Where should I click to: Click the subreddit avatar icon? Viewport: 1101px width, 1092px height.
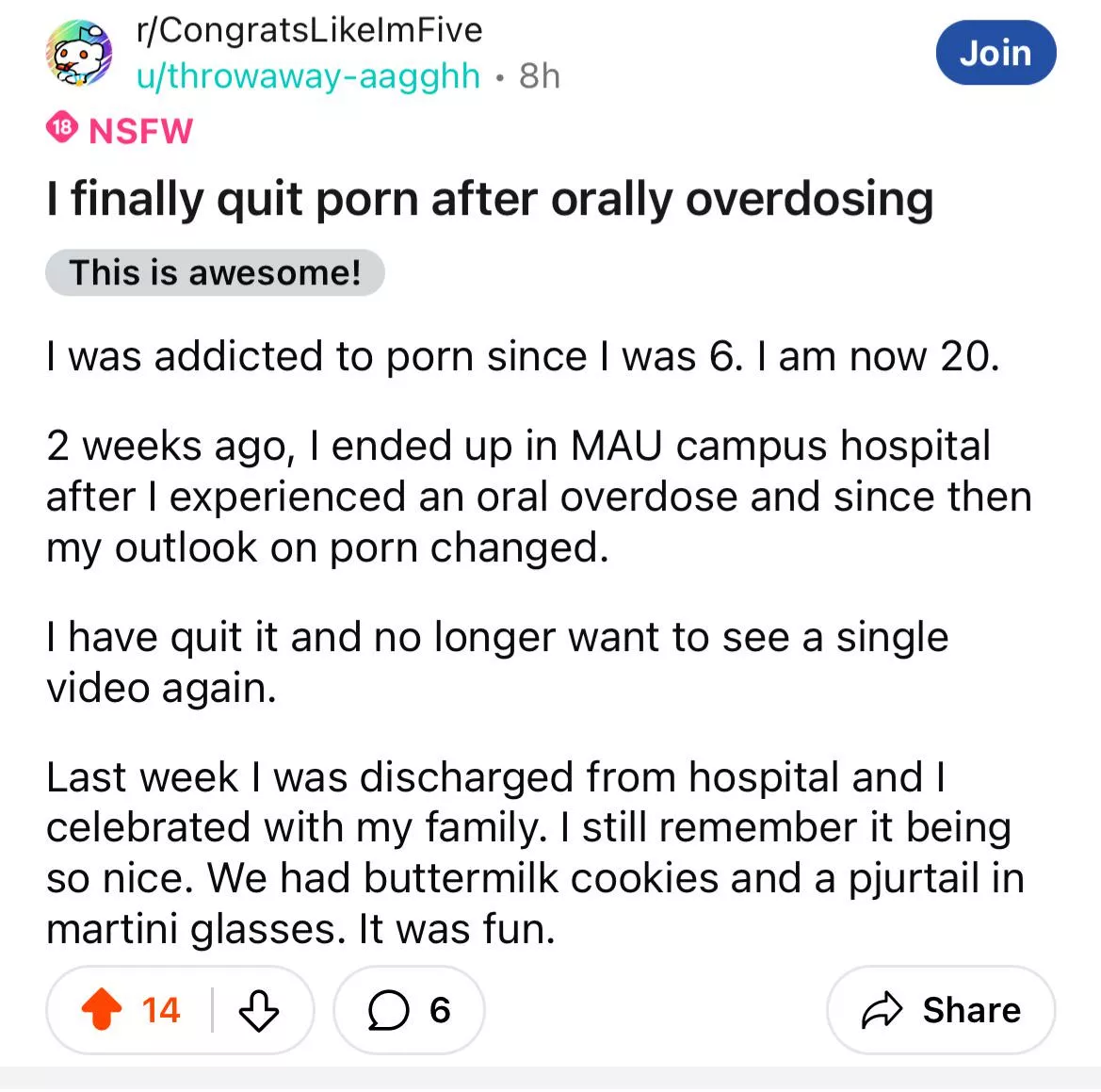[79, 54]
